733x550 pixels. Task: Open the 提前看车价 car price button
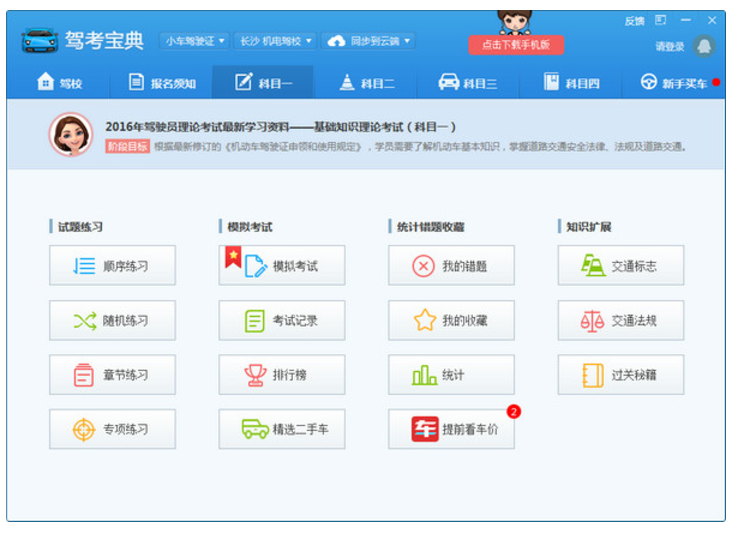pos(452,429)
